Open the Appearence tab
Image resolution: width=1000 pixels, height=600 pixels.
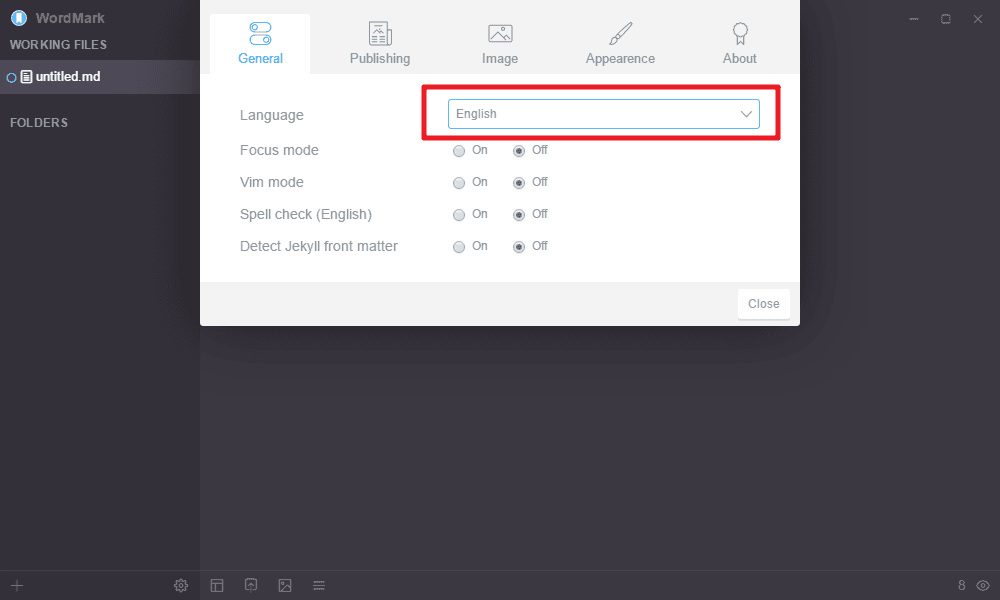coord(620,43)
